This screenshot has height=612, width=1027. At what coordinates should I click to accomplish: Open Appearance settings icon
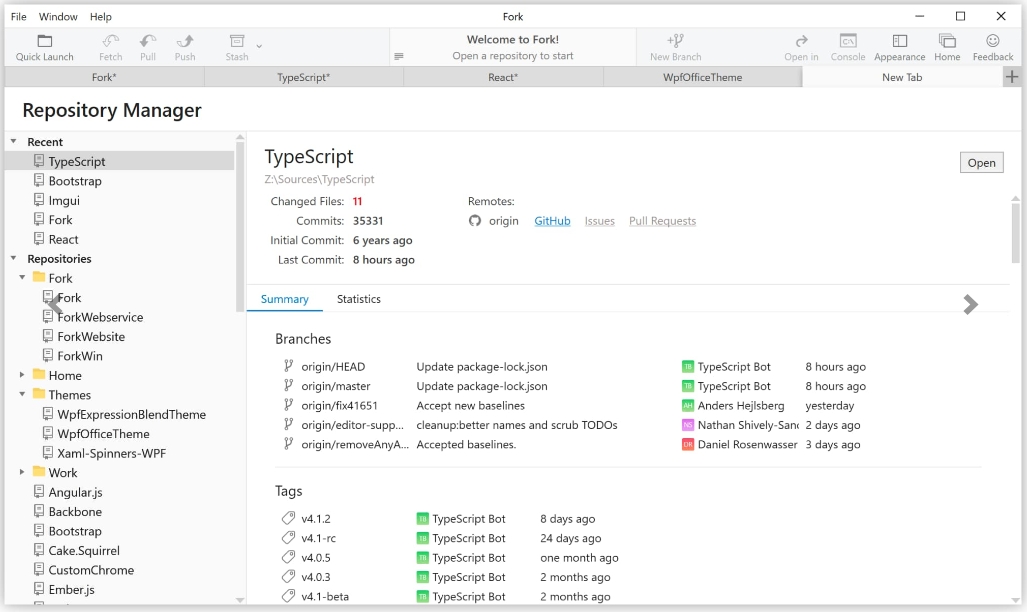tap(899, 41)
